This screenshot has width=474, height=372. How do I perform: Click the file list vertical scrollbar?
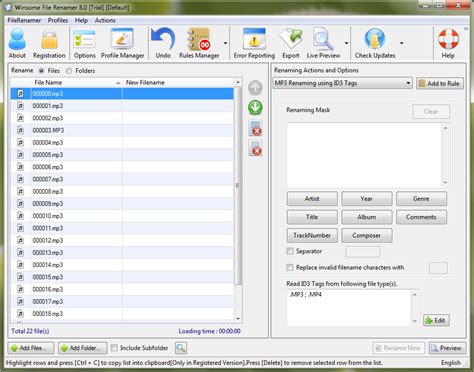pyautogui.click(x=238, y=185)
